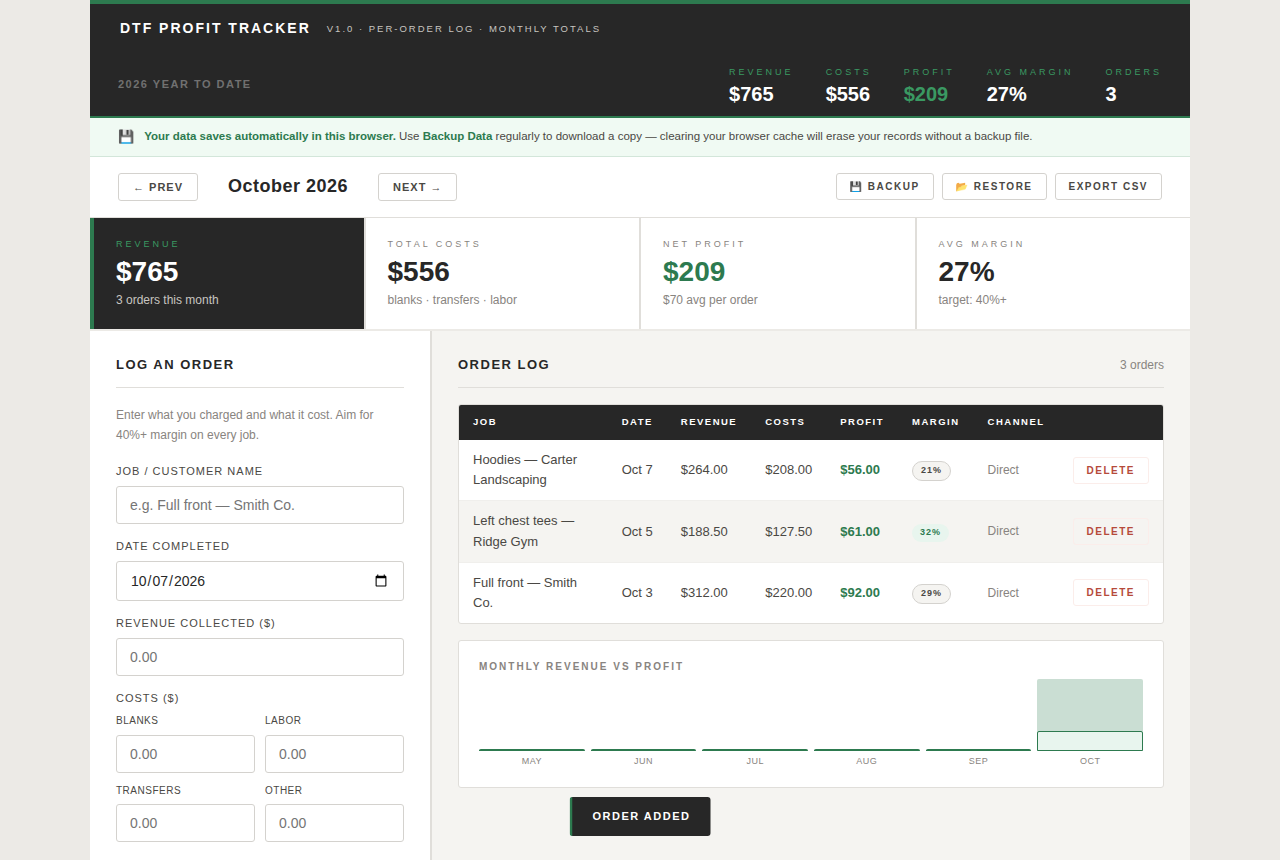
Task: Select the Revenue summary card
Action: click(228, 273)
